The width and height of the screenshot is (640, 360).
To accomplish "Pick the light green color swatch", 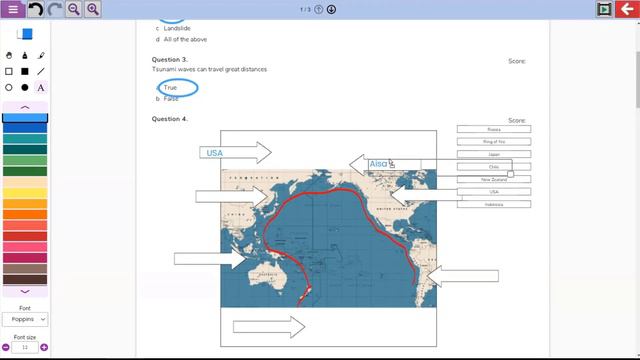I will [x=25, y=160].
